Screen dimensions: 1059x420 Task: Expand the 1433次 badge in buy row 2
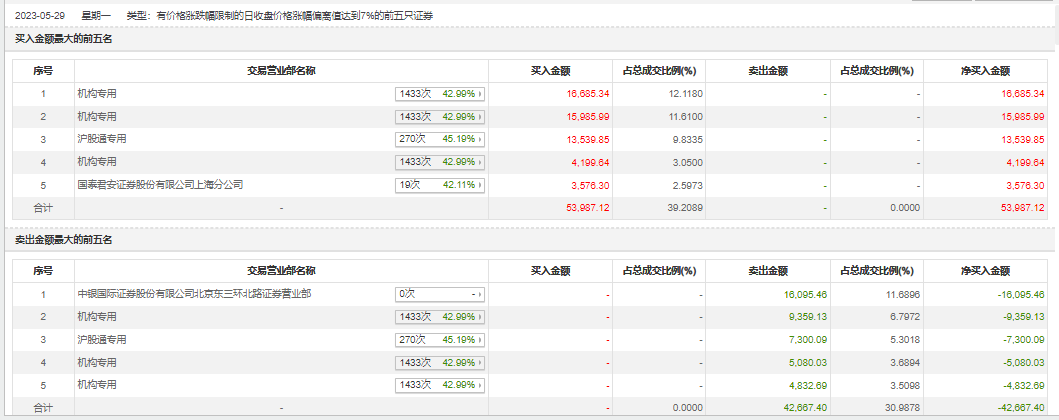tap(439, 116)
